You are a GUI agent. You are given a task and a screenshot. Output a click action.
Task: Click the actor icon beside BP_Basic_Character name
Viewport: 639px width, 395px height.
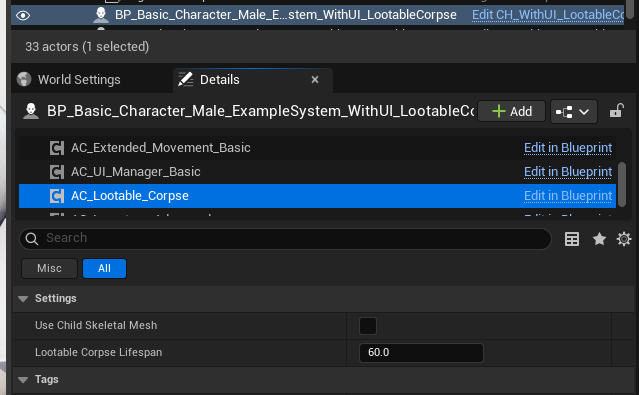click(31, 111)
